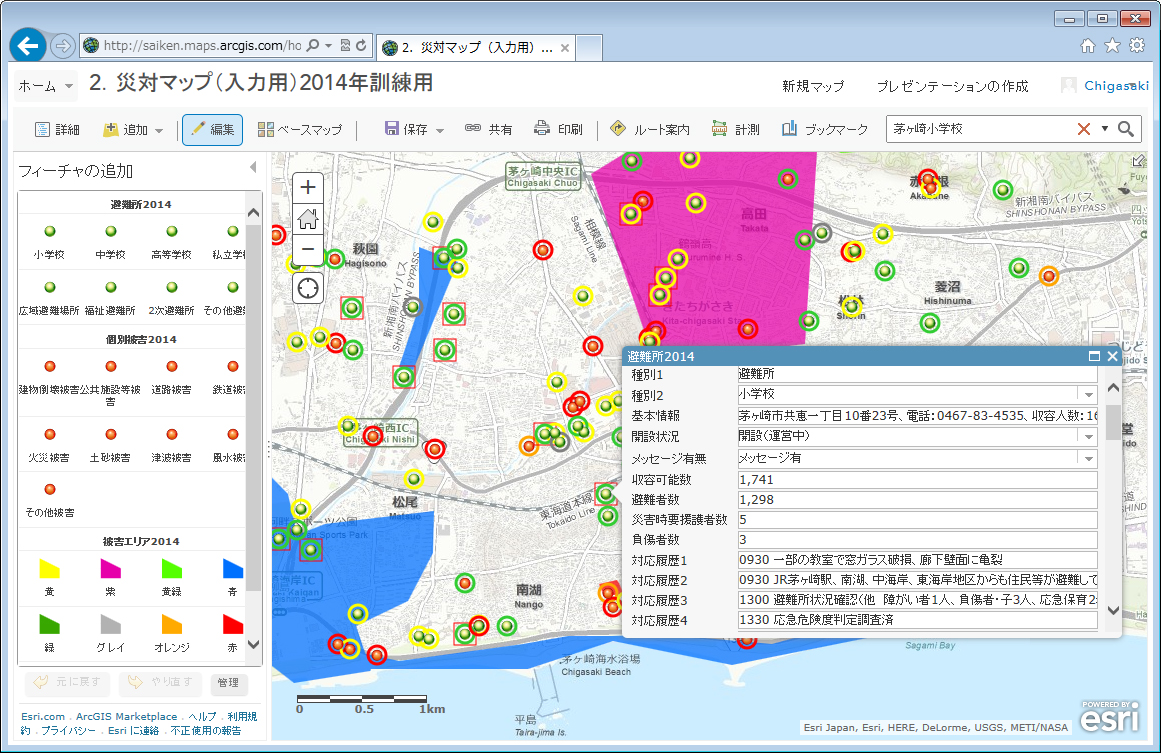The image size is (1161, 753).
Task: Select the 小学校 shelter feature template
Action: 49,240
